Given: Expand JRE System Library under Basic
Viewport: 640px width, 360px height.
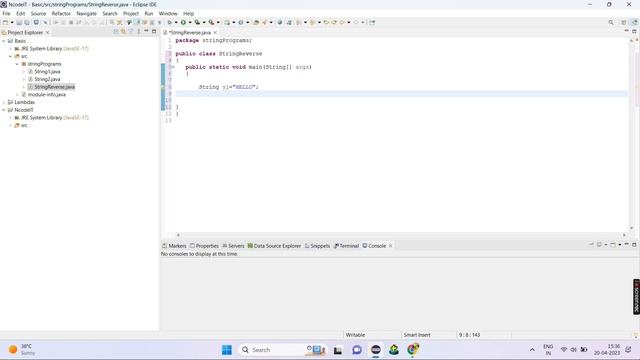Looking at the screenshot, I should (x=10, y=49).
